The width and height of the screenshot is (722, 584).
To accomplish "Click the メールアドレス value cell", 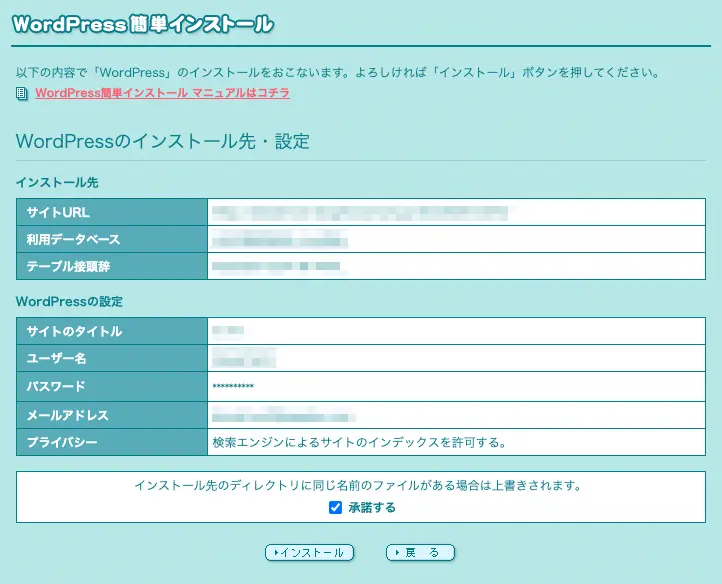I will (284, 415).
